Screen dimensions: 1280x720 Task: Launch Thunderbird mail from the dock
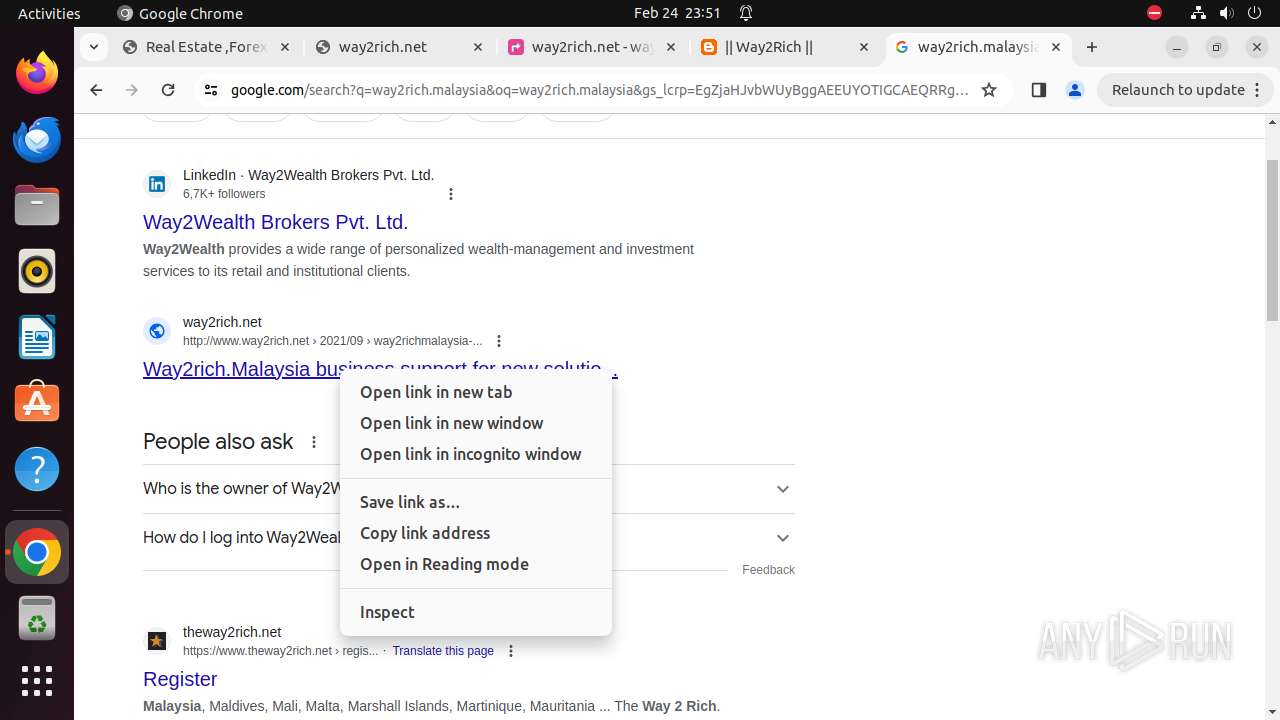(37, 139)
